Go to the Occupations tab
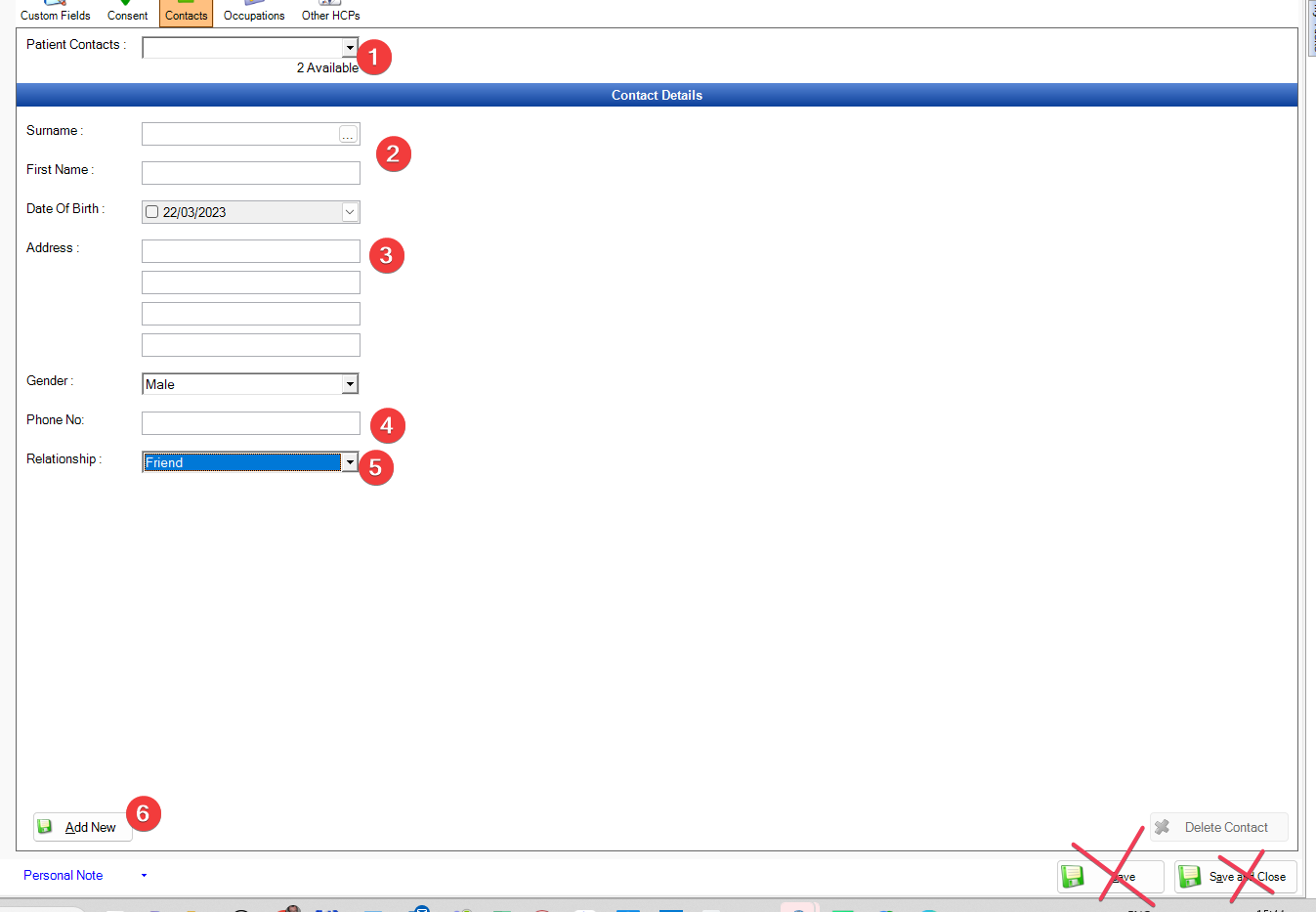This screenshot has height=912, width=1316. [x=254, y=14]
